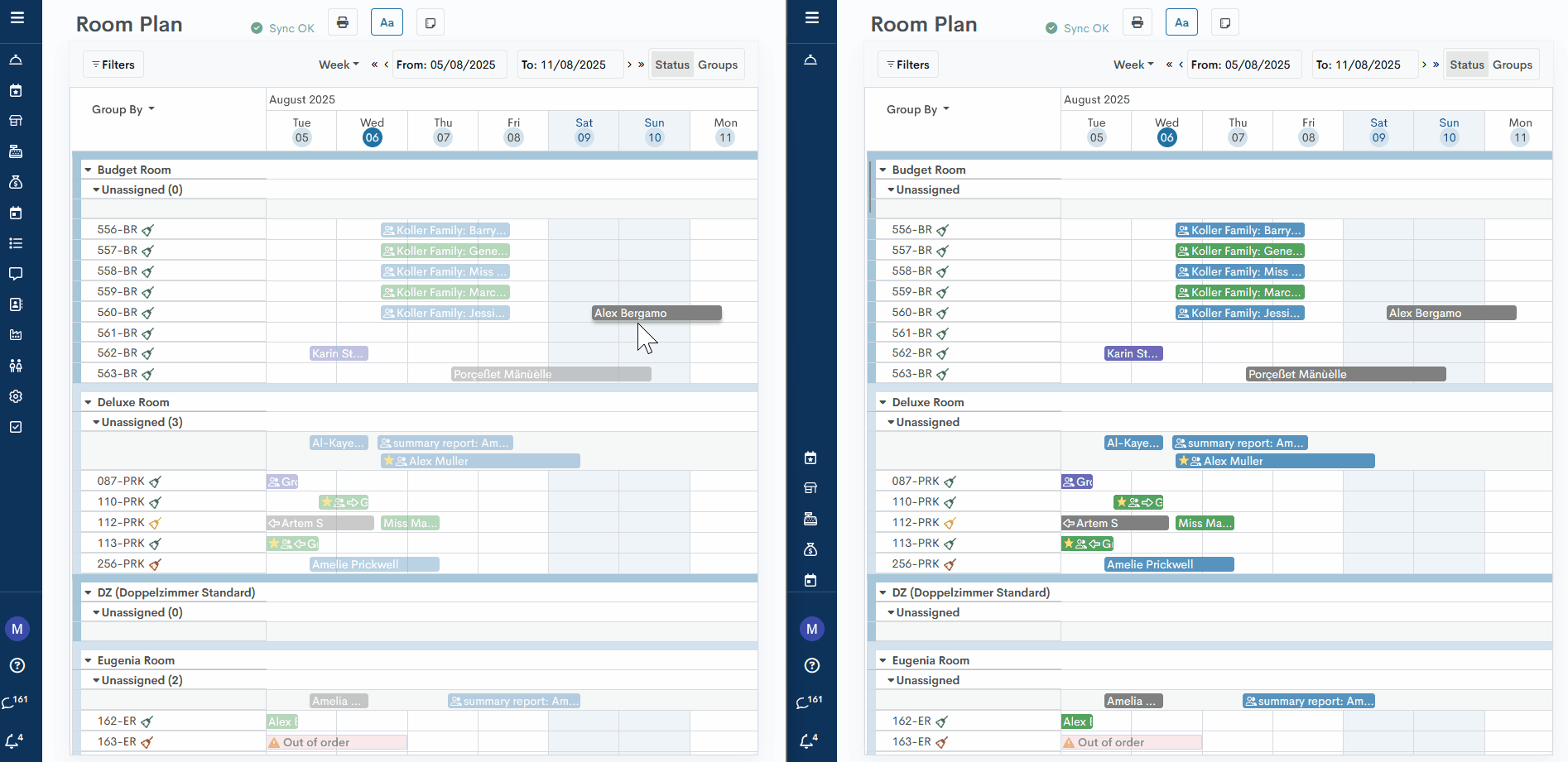Viewport: 1568px width, 762px height.
Task: Click the print icon in the left panel
Action: (343, 23)
